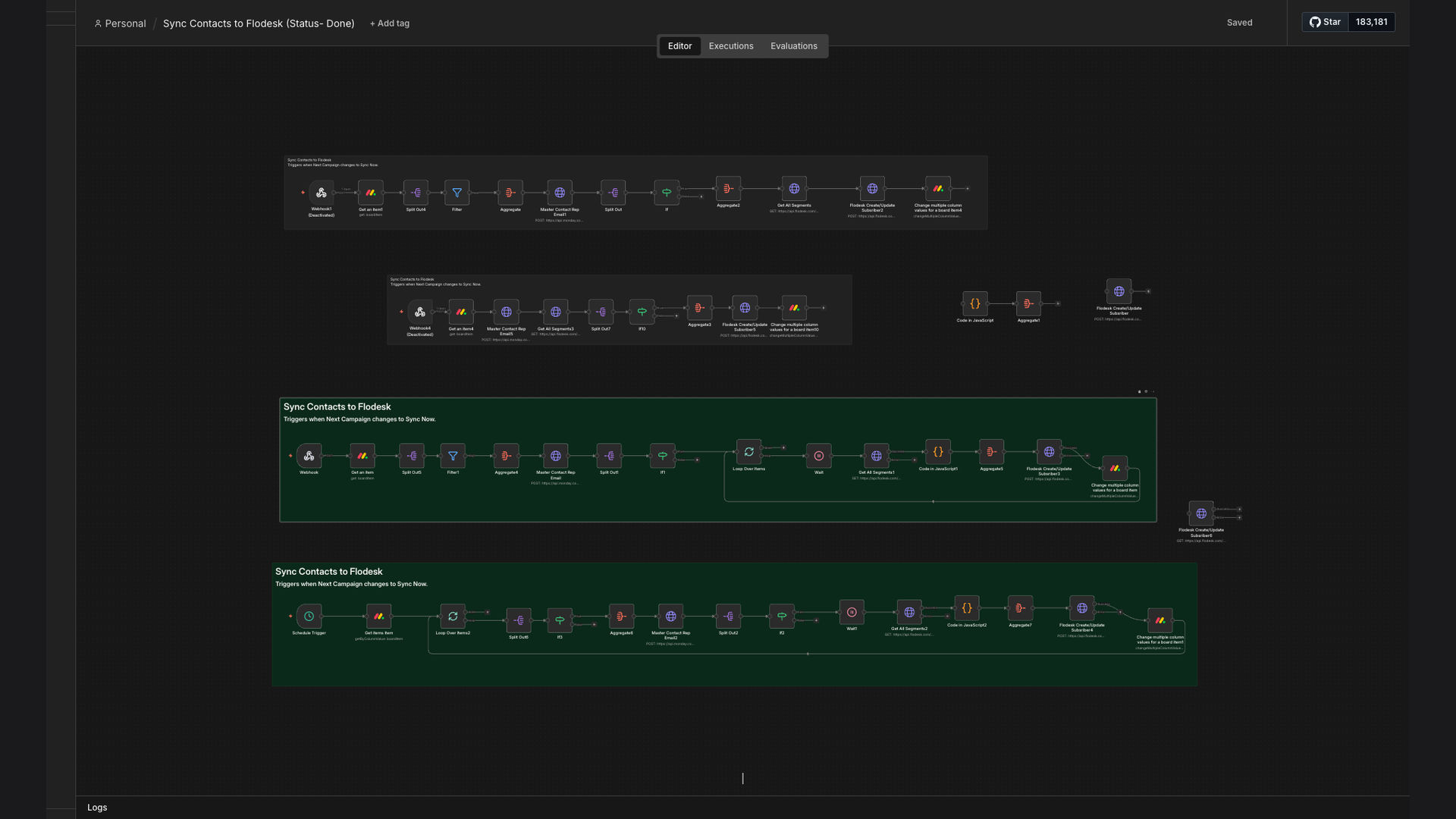Open the Master Contact Rep Email HTTP node
Screen dimensions: 1456x819
tap(556, 456)
